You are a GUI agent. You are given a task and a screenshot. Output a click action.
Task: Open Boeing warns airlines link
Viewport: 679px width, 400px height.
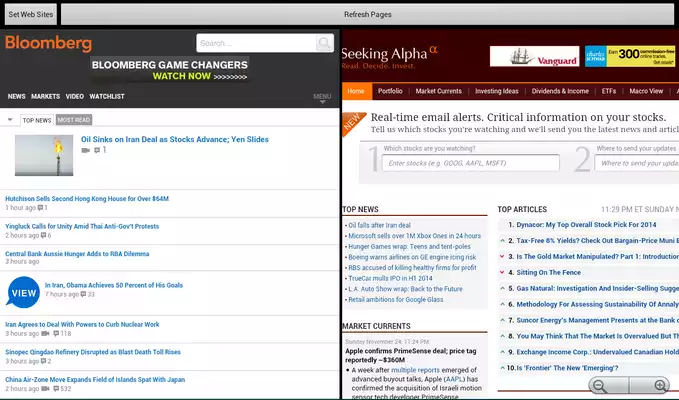(x=412, y=257)
